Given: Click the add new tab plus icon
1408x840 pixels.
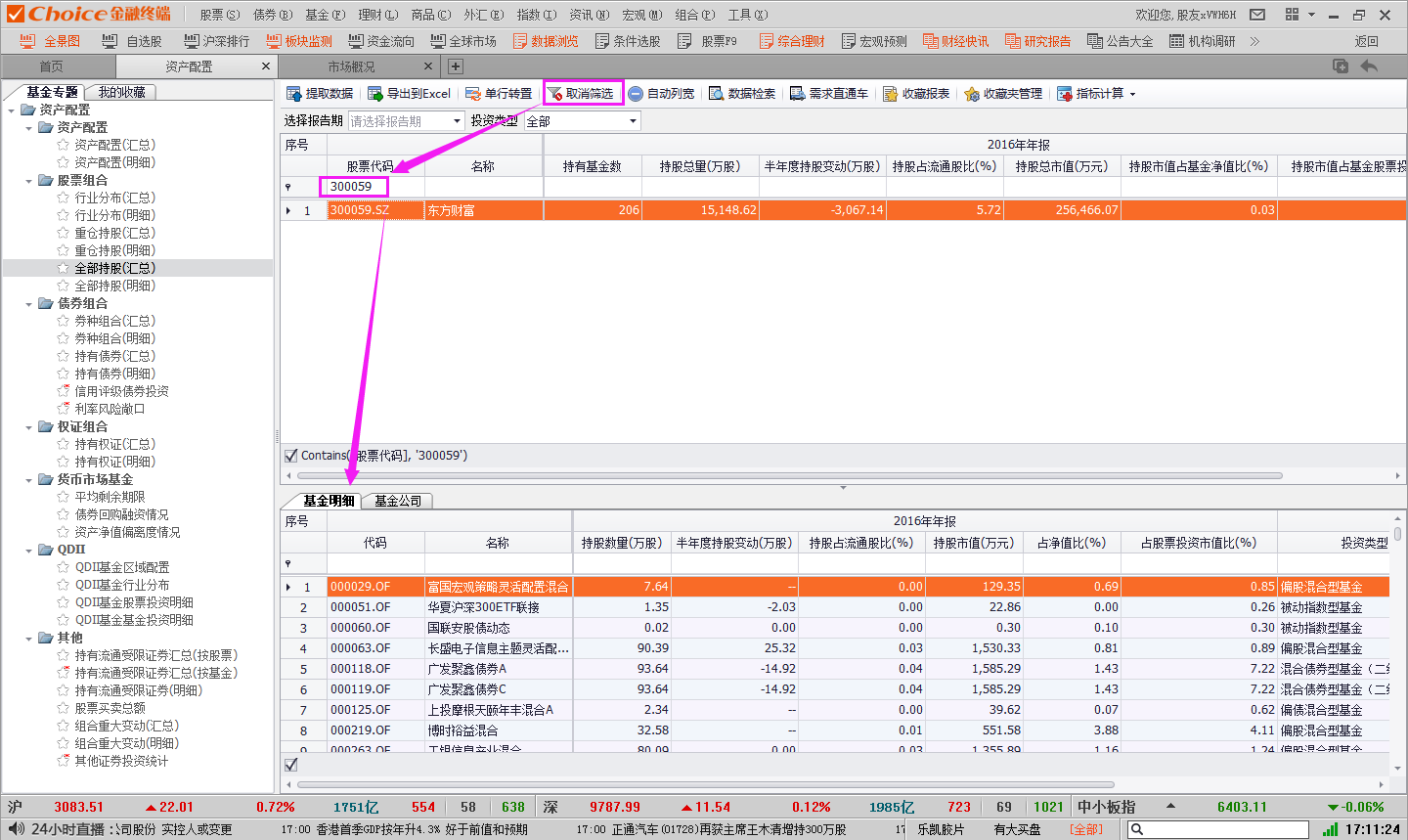Looking at the screenshot, I should (456, 66).
